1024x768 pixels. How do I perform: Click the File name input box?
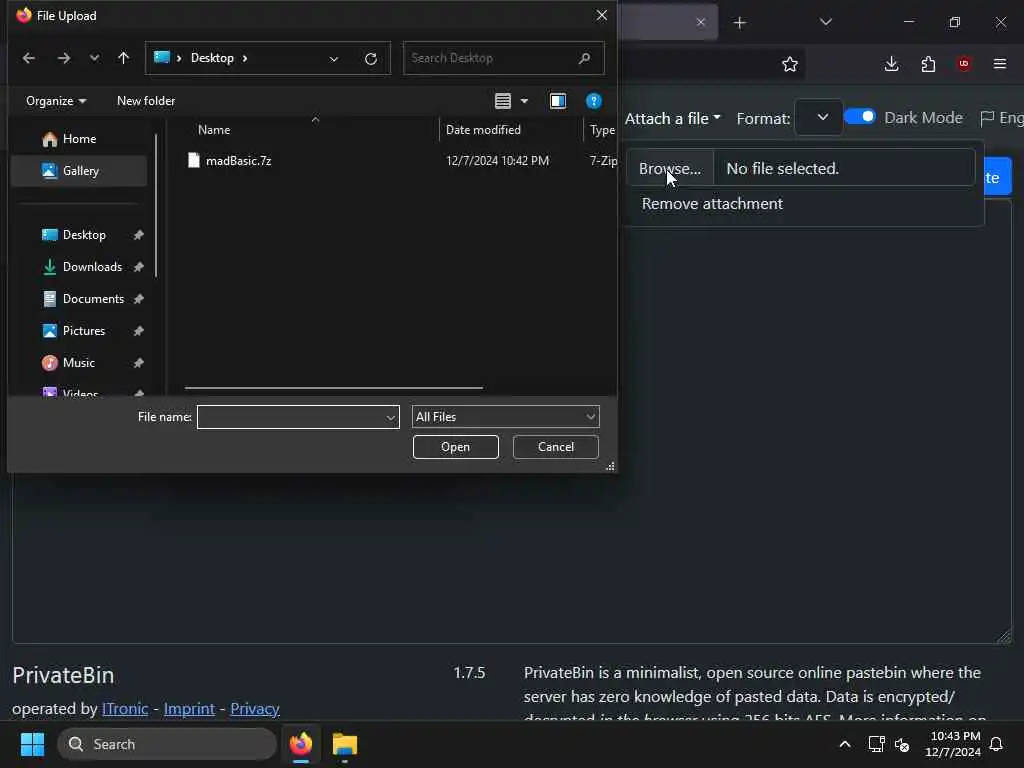(291, 417)
